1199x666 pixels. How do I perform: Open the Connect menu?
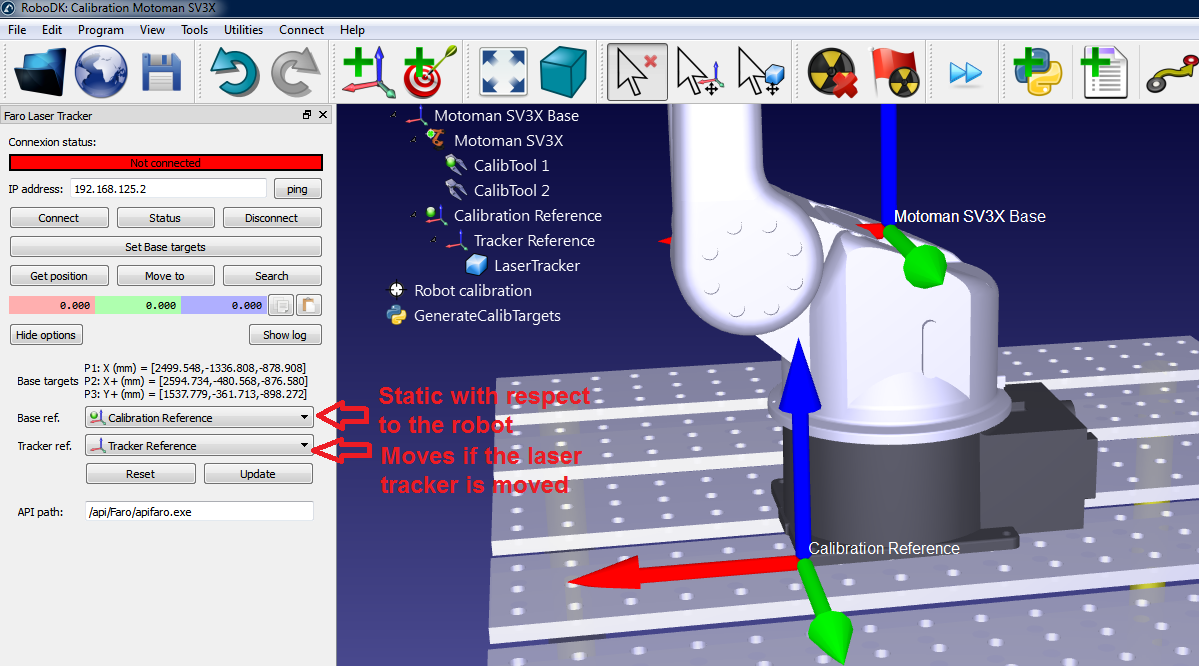point(301,29)
